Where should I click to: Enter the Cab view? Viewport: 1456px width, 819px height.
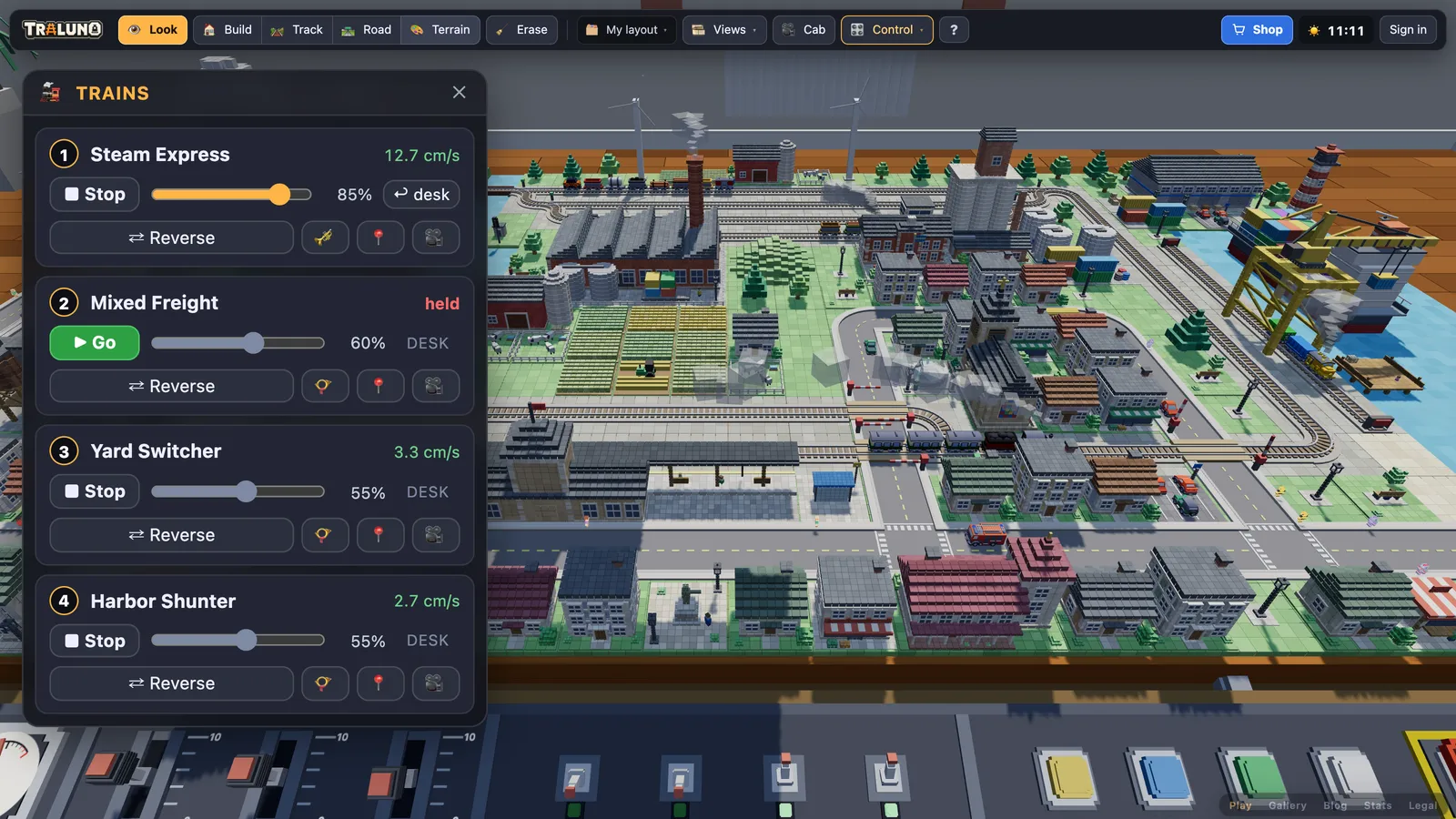pos(804,30)
